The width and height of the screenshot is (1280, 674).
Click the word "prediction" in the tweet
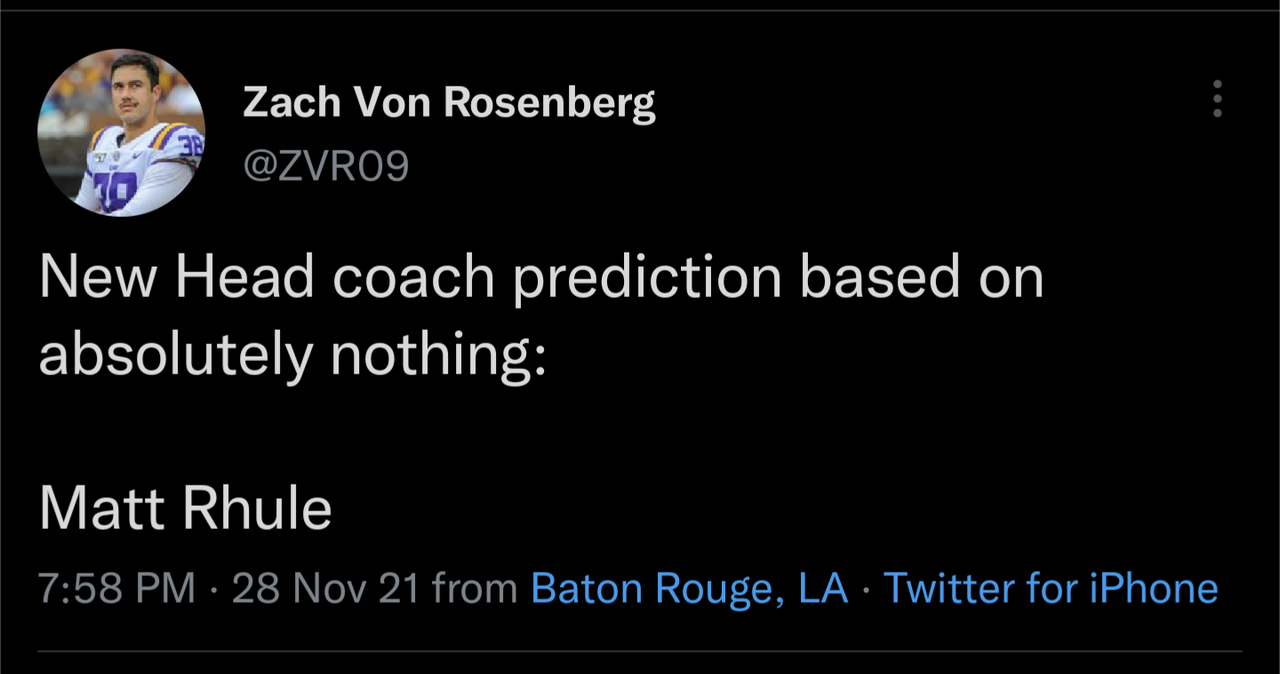[x=647, y=277]
